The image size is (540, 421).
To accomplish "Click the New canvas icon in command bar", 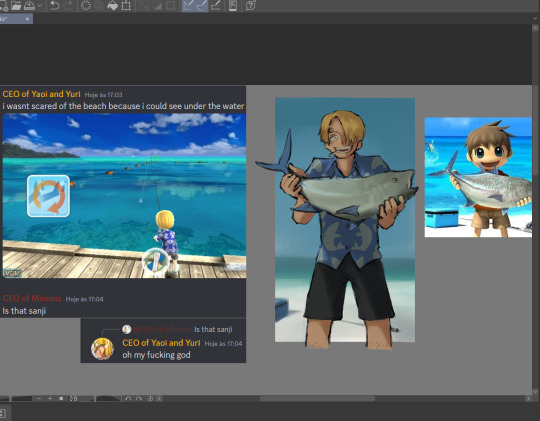I will point(3,5).
